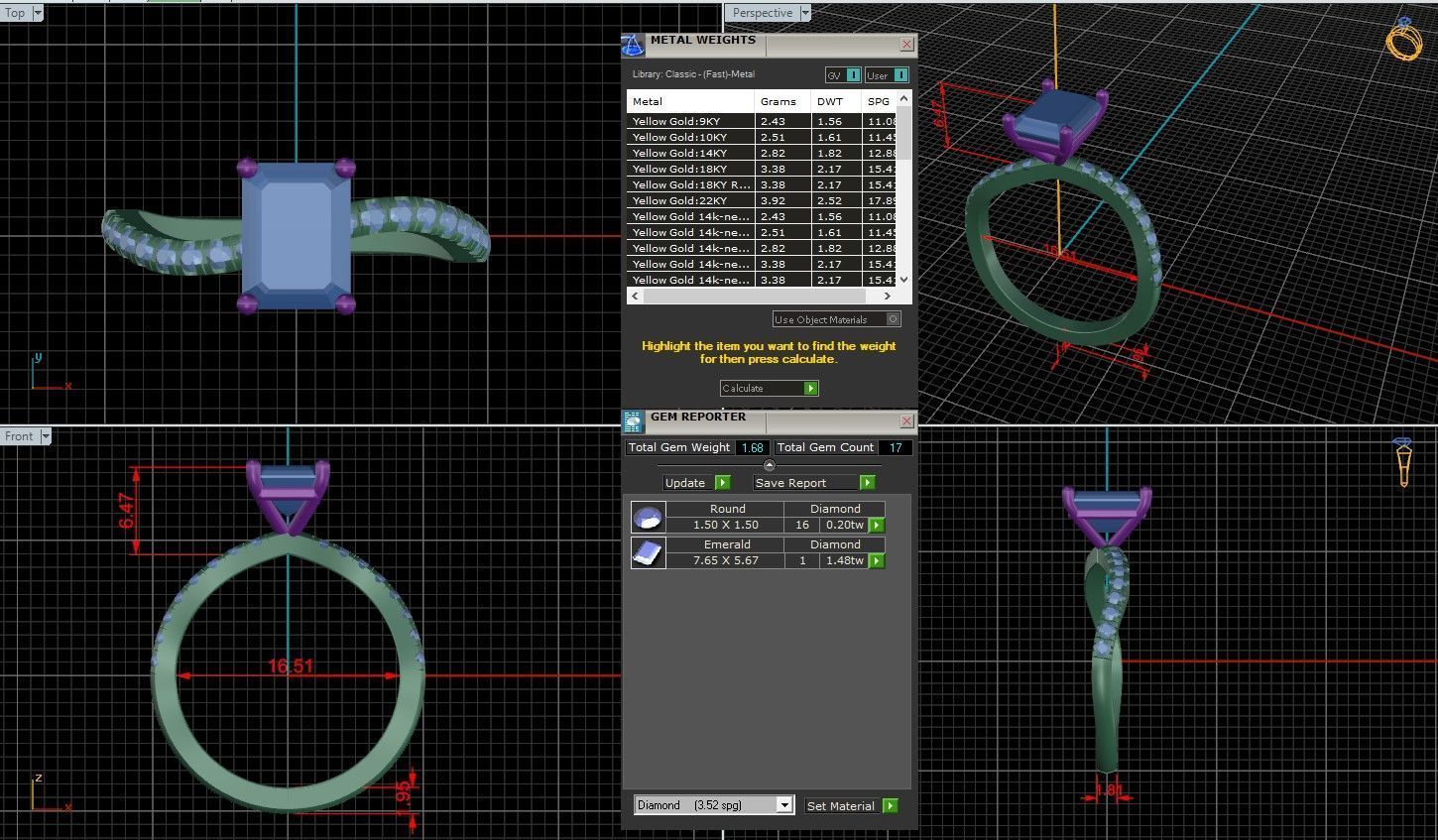The height and width of the screenshot is (840, 1438).
Task: Click the Total Gem Count value 17
Action: pos(896,447)
